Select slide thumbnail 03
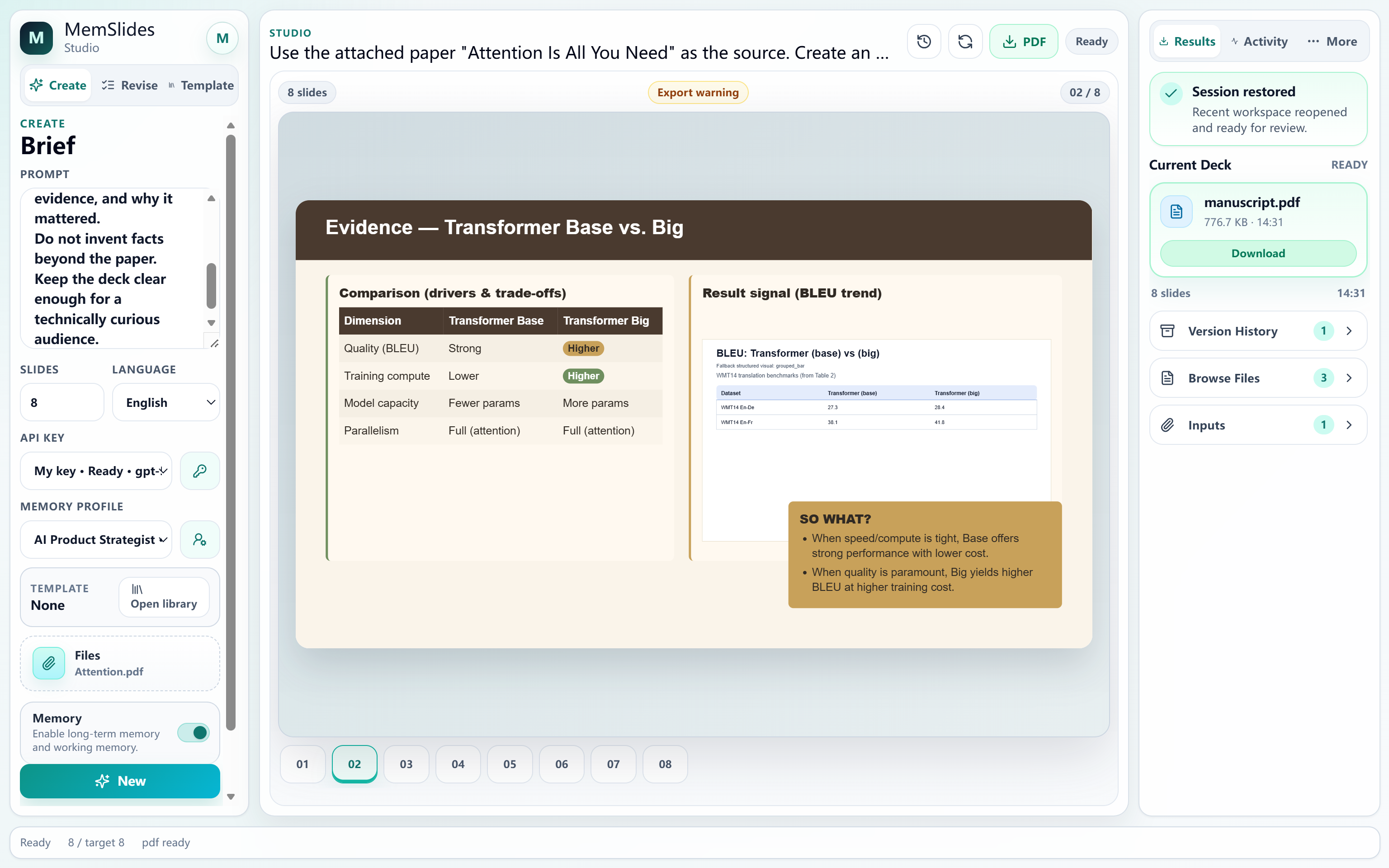Viewport: 1389px width, 868px height. point(406,764)
